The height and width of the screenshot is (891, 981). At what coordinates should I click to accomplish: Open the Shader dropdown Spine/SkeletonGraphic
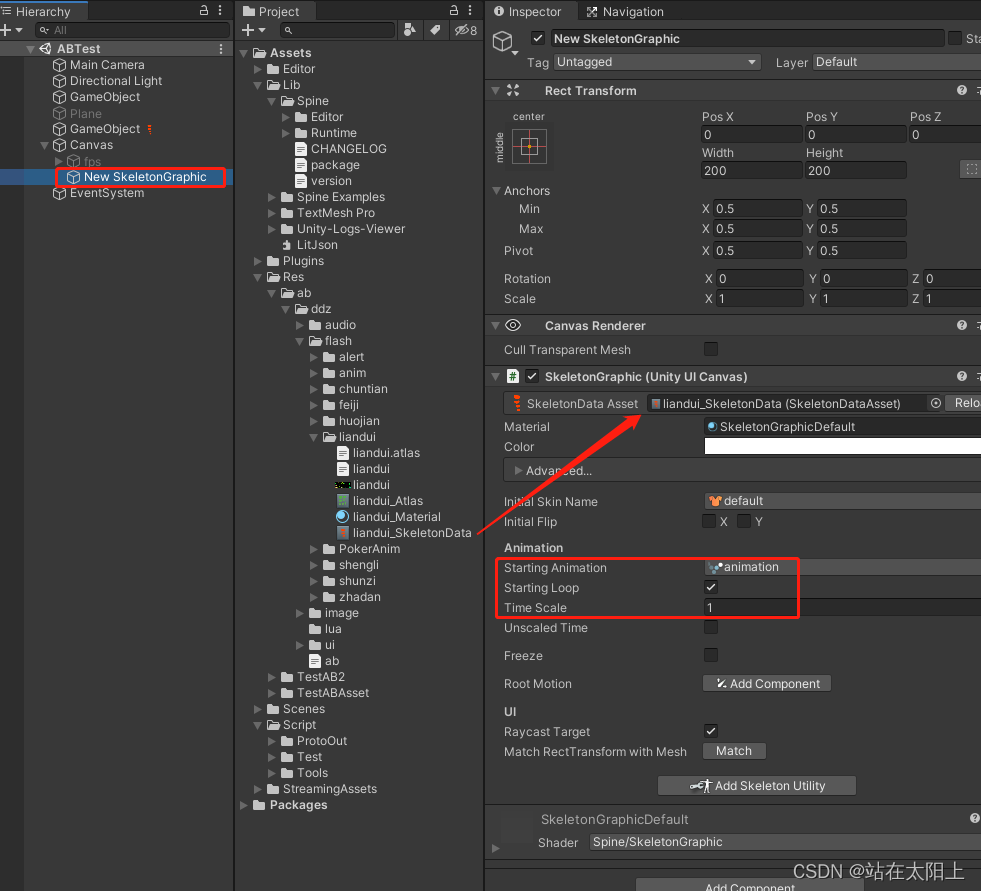click(785, 842)
